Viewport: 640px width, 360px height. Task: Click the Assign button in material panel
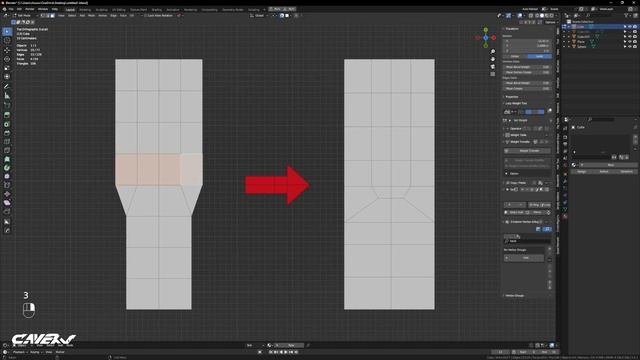coord(581,171)
